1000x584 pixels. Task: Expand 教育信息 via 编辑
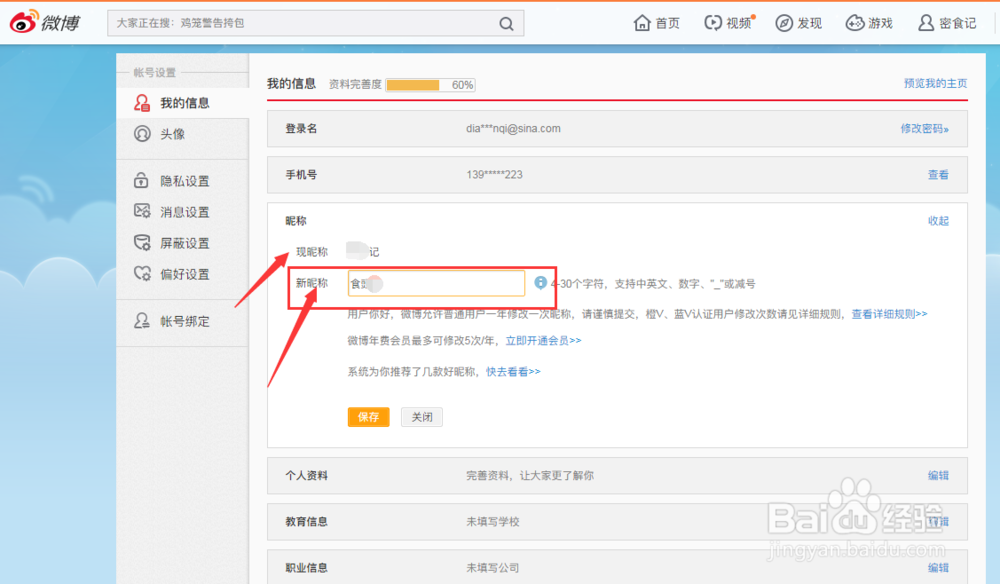click(938, 522)
